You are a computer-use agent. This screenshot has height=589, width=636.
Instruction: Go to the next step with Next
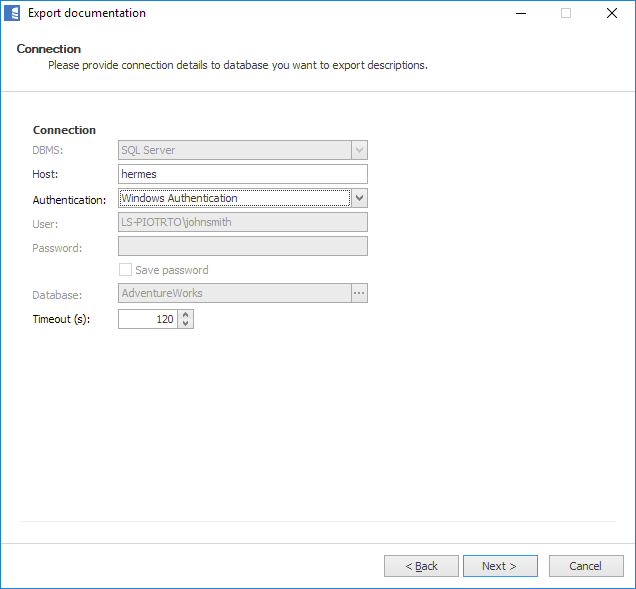pos(500,566)
